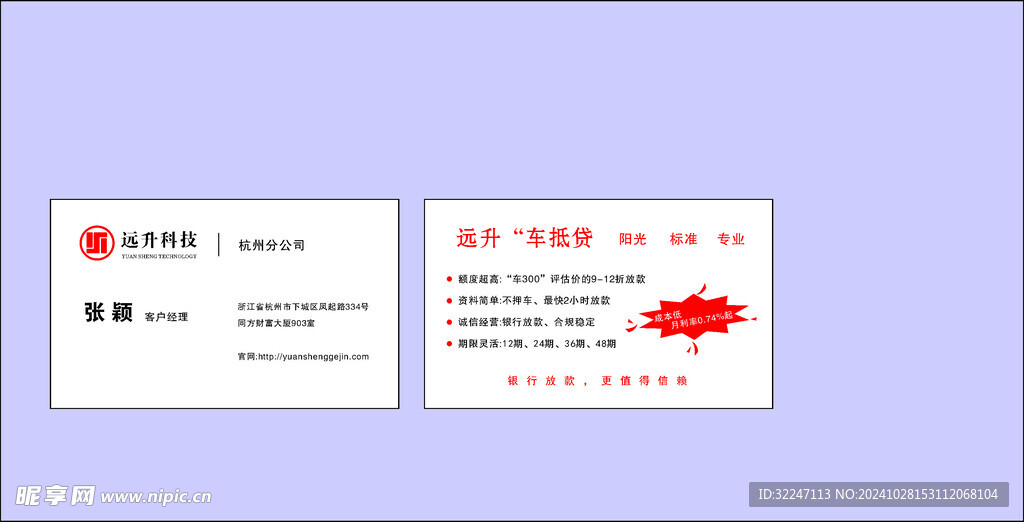Image resolution: width=1024 pixels, height=522 pixels.
Task: Select the 远升科技 company name text
Action: [159, 240]
